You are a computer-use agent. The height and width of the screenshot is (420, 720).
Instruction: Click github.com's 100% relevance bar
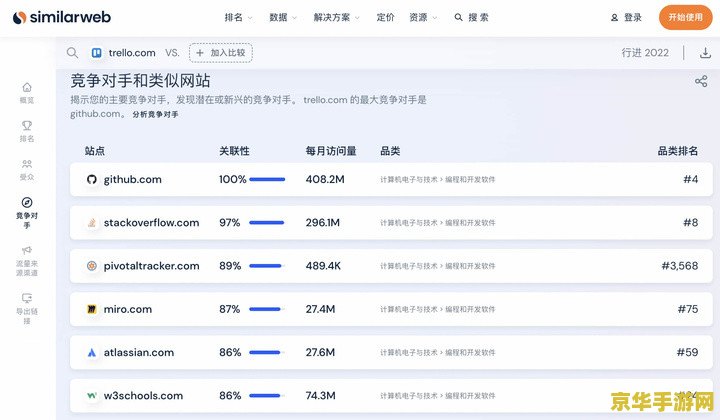(x=267, y=179)
